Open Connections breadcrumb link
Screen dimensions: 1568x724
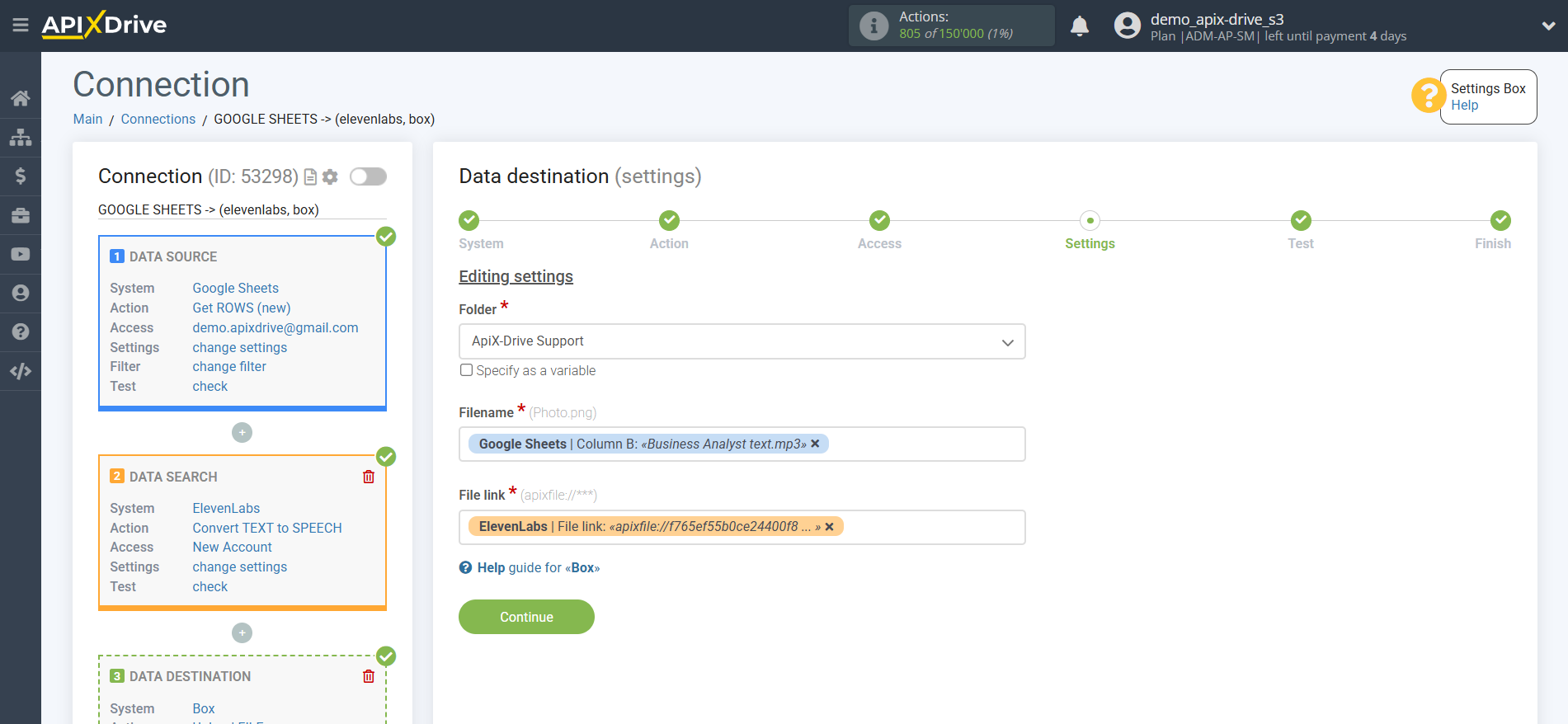(158, 119)
